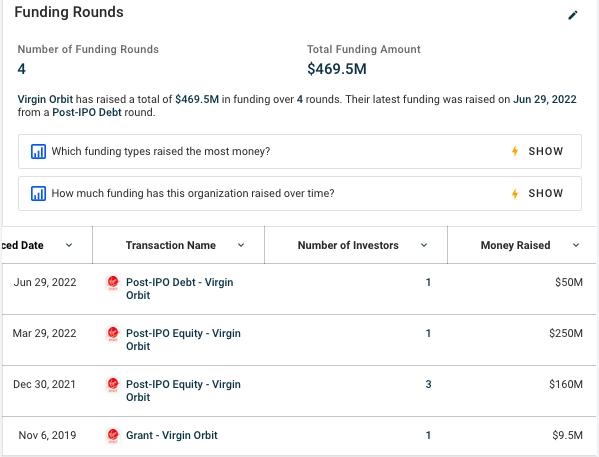This screenshot has width=599, height=457.
Task: Open the Transaction Name column dropdown arrow
Action: (x=241, y=245)
